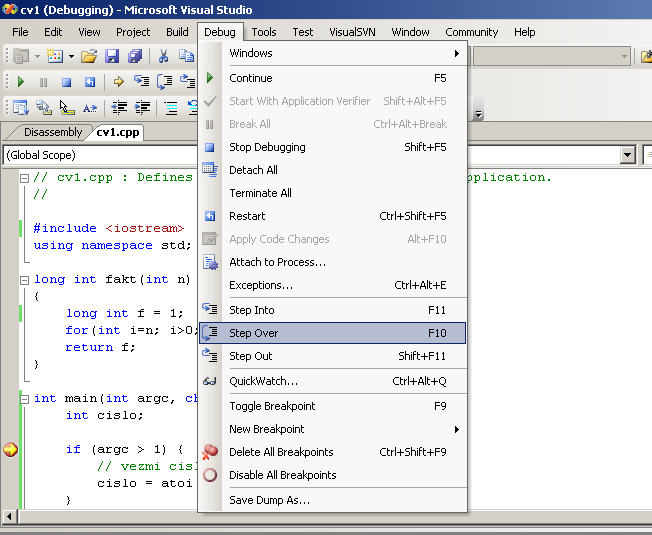Collapse the top comment block outline
This screenshot has height=535, width=652.
pyautogui.click(x=25, y=178)
